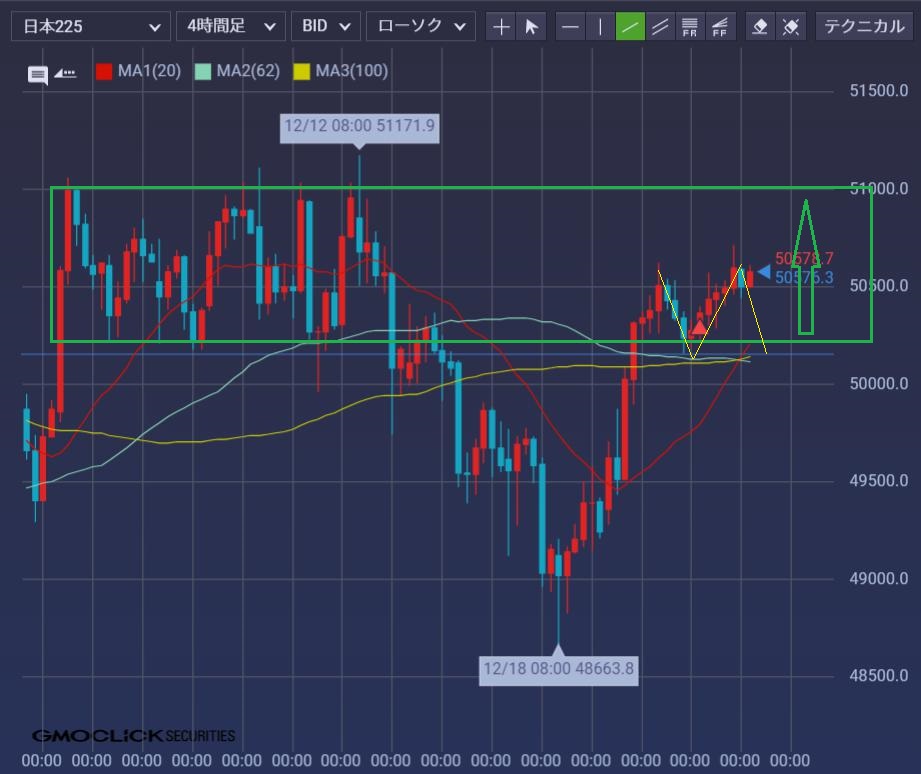Open the BID price type dropdown
The image size is (921, 774).
(325, 27)
